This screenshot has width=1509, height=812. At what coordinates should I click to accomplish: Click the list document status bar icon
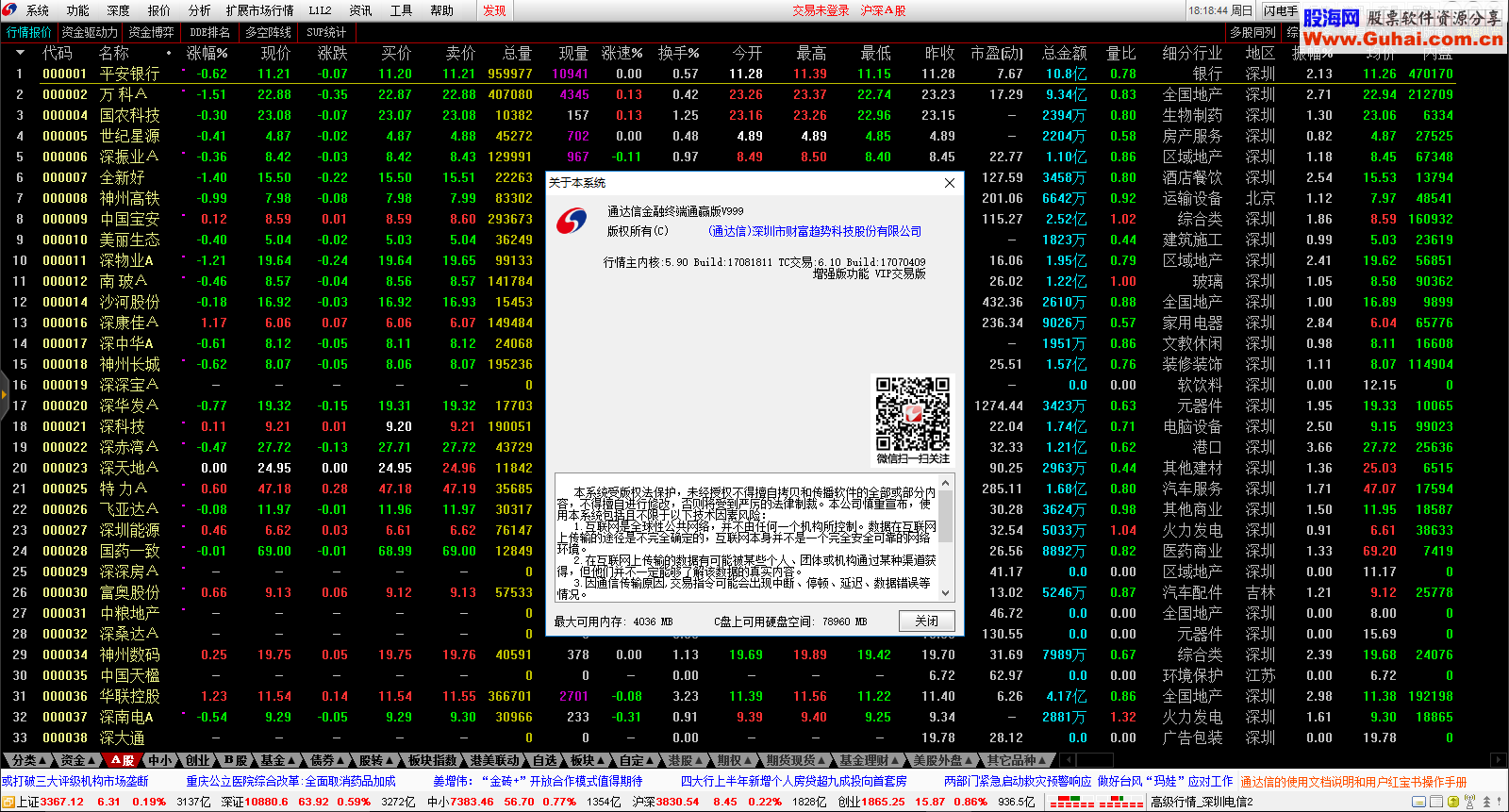point(1436,802)
